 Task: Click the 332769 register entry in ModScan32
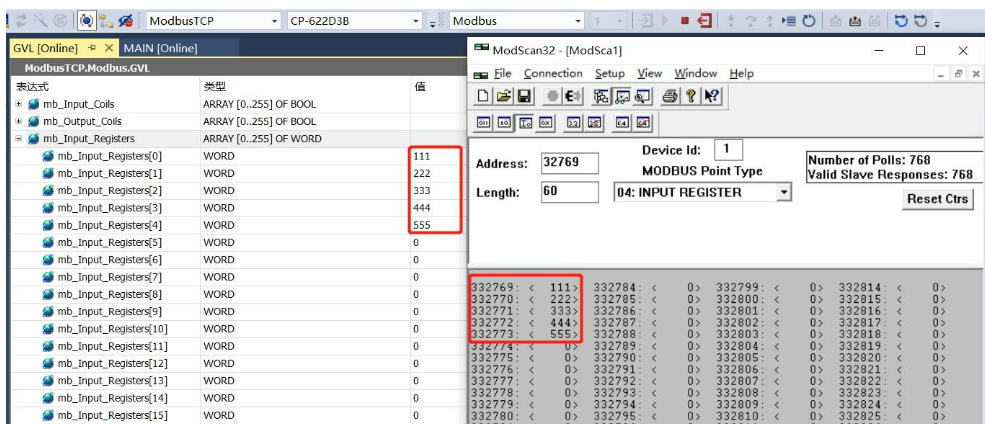click(525, 288)
